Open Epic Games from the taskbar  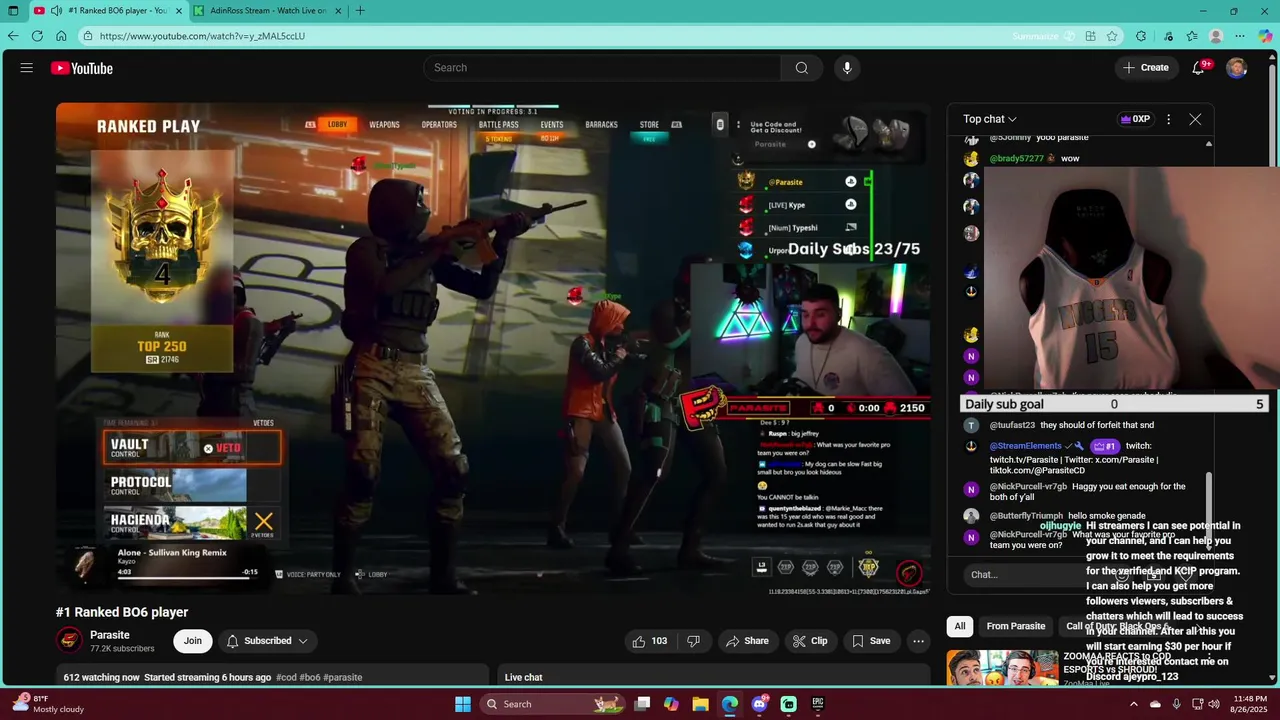818,704
